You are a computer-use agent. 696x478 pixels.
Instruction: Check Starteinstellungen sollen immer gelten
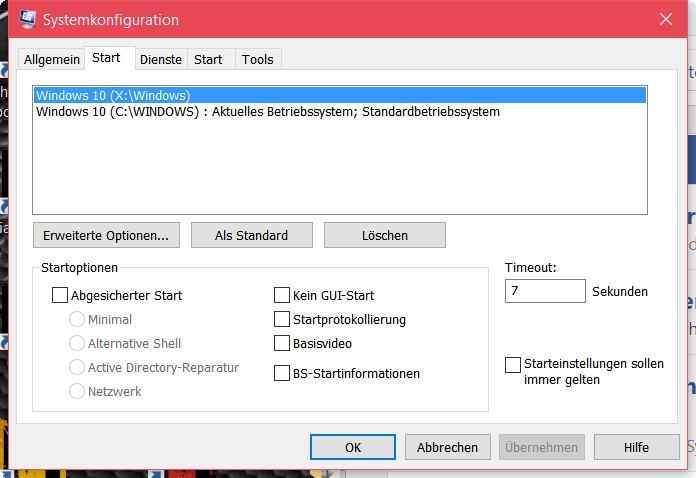pos(513,365)
